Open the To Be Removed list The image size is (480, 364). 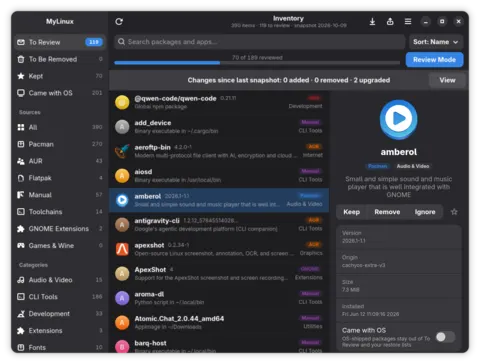click(x=60, y=59)
